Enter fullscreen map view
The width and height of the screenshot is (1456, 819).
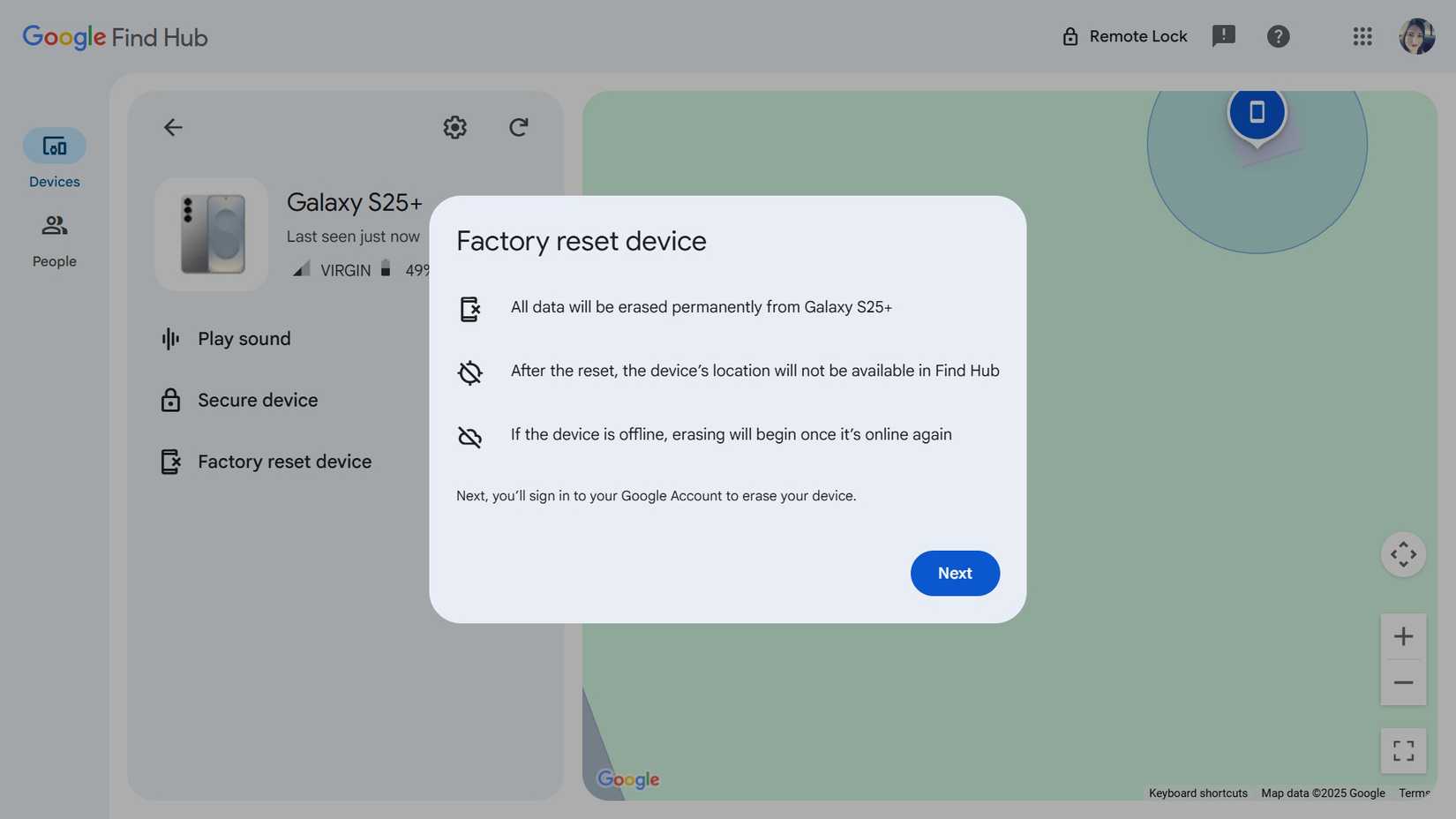(1403, 750)
